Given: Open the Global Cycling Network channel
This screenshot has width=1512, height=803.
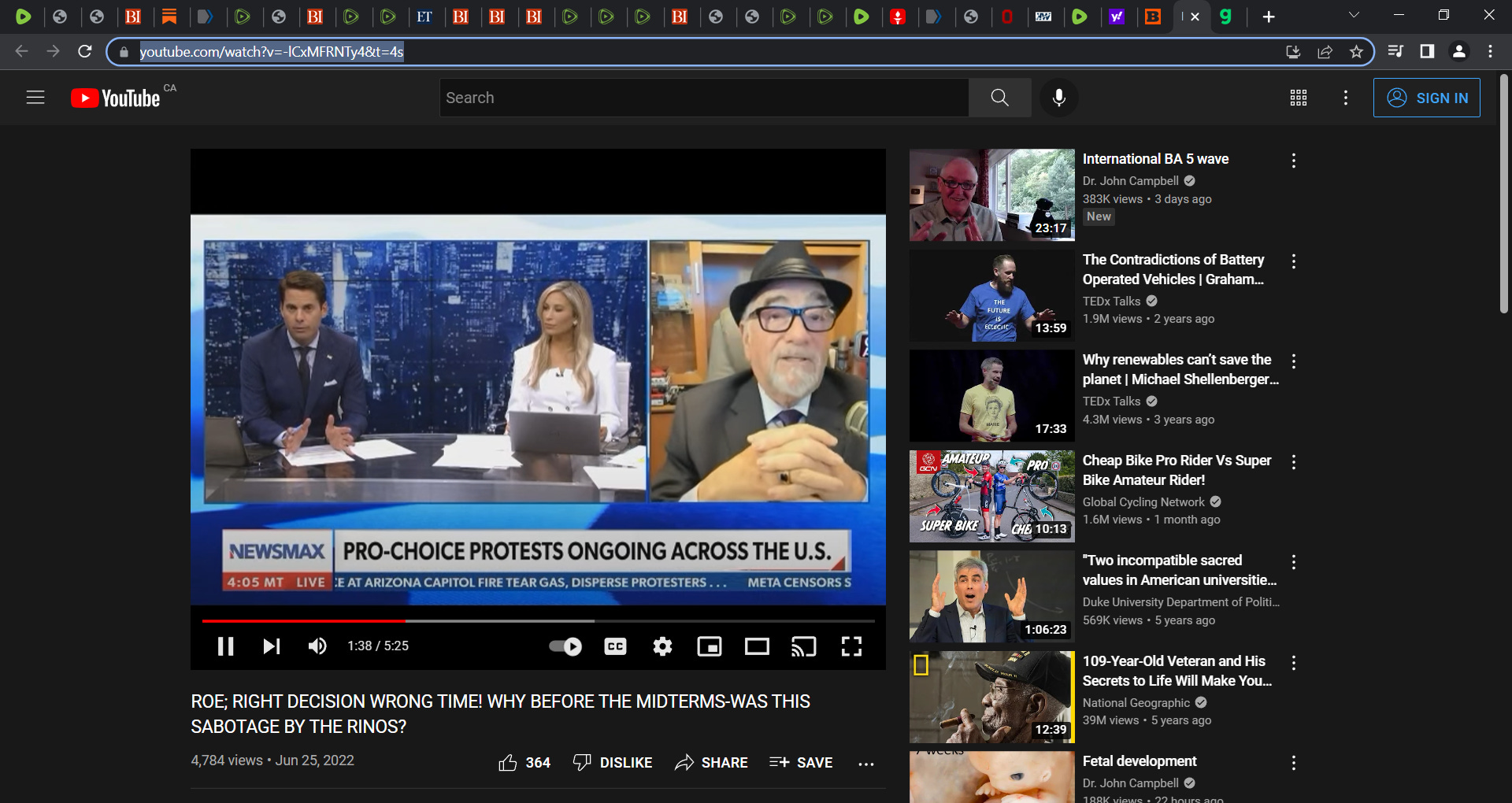Looking at the screenshot, I should point(1143,502).
